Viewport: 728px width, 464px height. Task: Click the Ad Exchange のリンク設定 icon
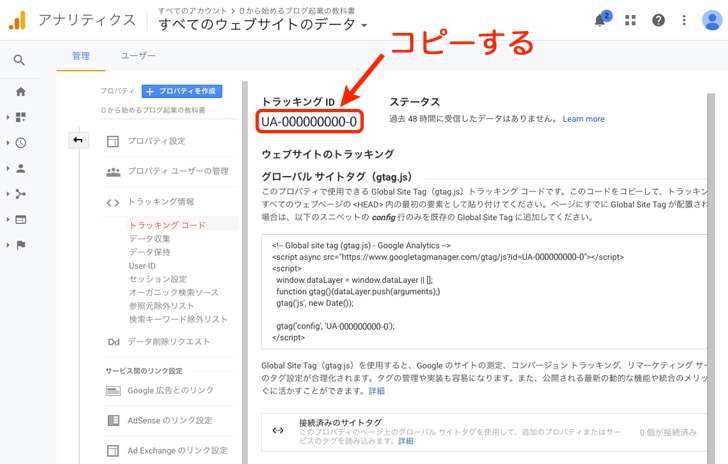pos(113,451)
